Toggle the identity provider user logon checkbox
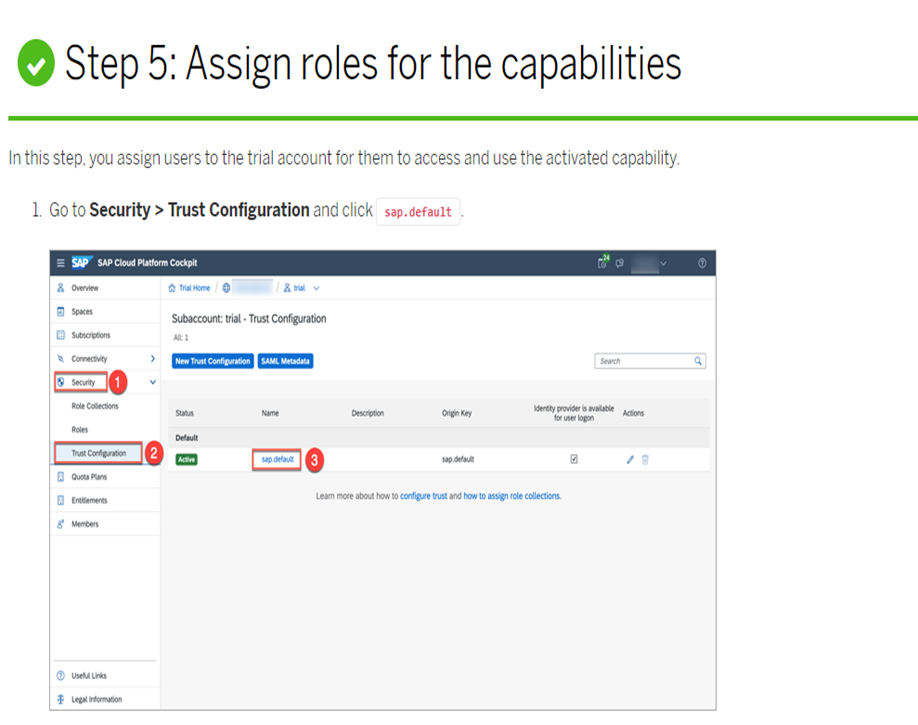The height and width of the screenshot is (725, 918). point(573,458)
